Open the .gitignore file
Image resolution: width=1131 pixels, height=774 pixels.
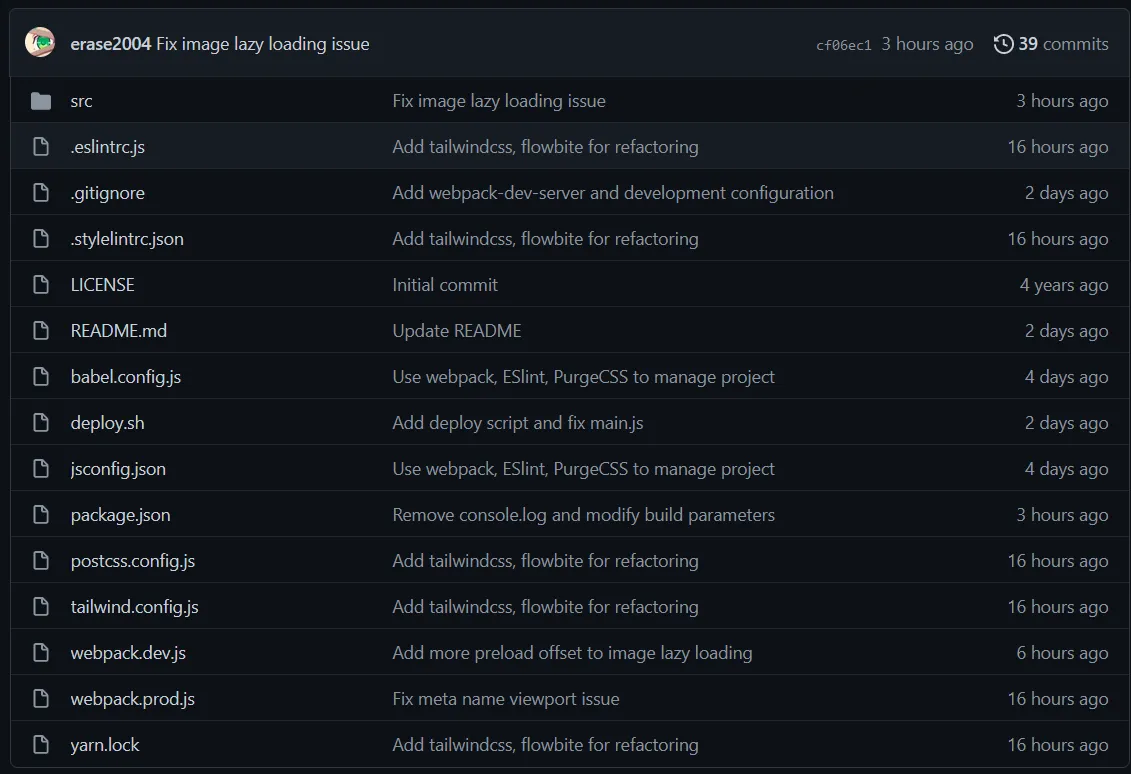pos(107,193)
